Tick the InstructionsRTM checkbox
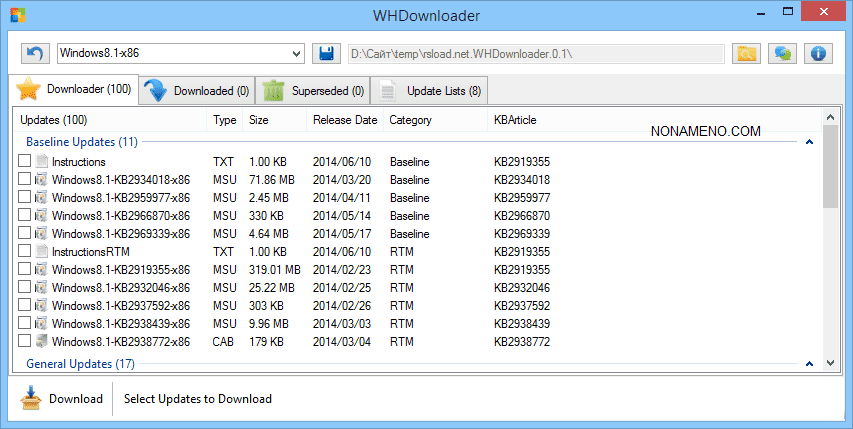 [25, 252]
